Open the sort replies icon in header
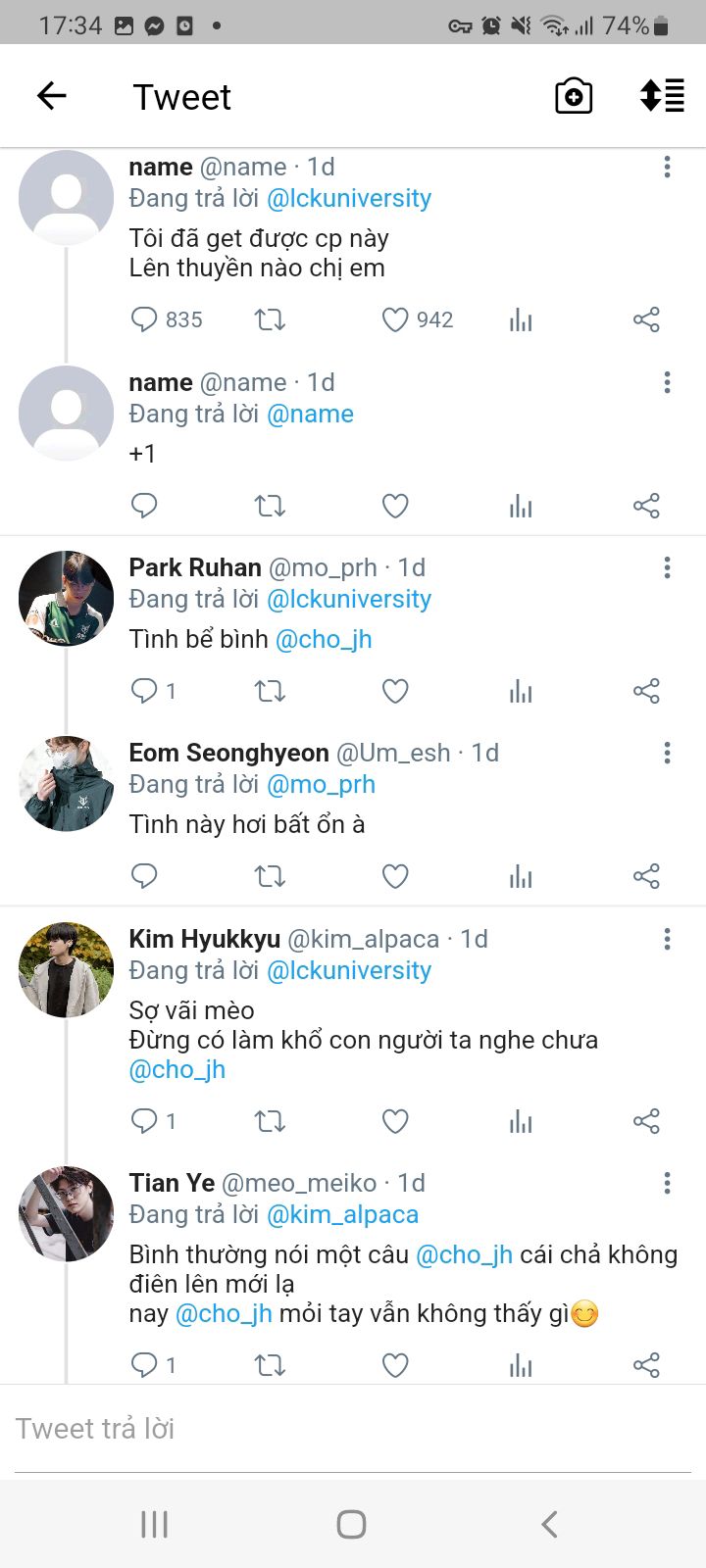This screenshot has width=706, height=1568. pyautogui.click(x=662, y=96)
